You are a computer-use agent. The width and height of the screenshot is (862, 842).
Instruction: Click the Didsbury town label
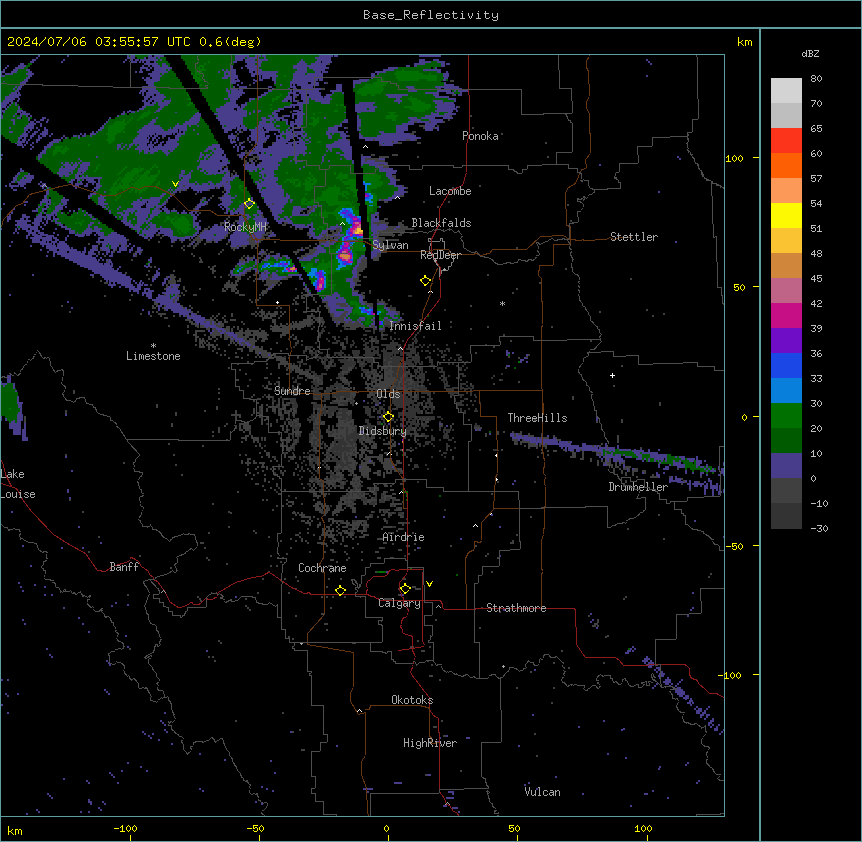click(382, 431)
